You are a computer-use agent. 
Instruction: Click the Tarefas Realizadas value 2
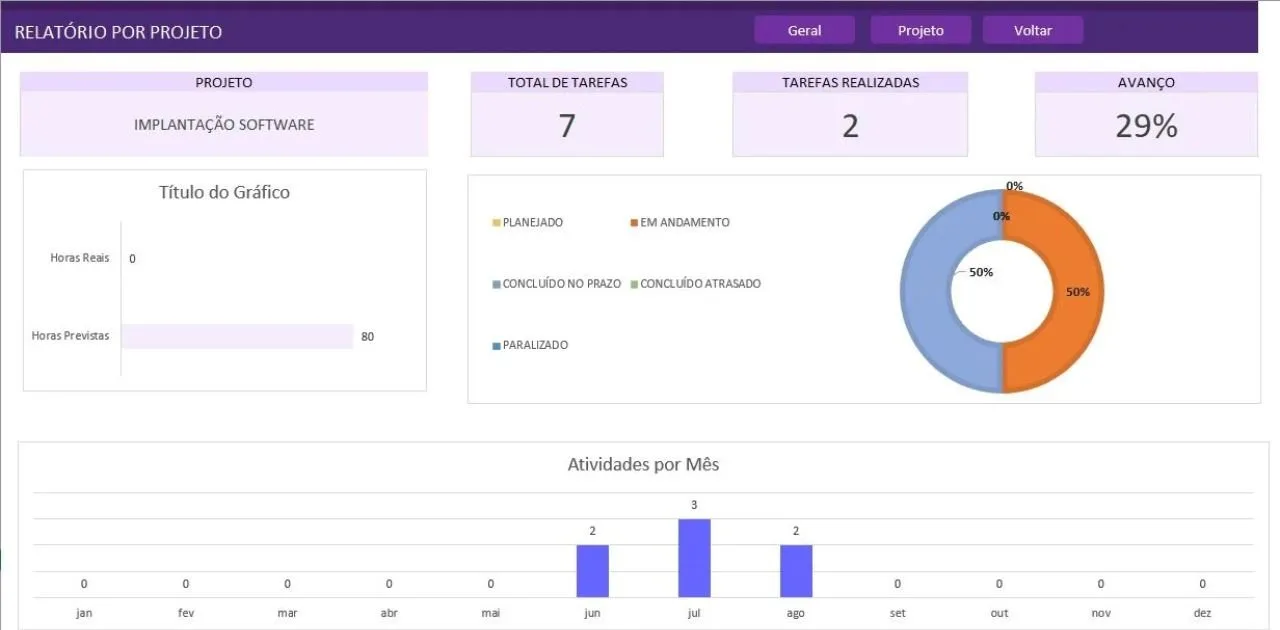tap(850, 126)
